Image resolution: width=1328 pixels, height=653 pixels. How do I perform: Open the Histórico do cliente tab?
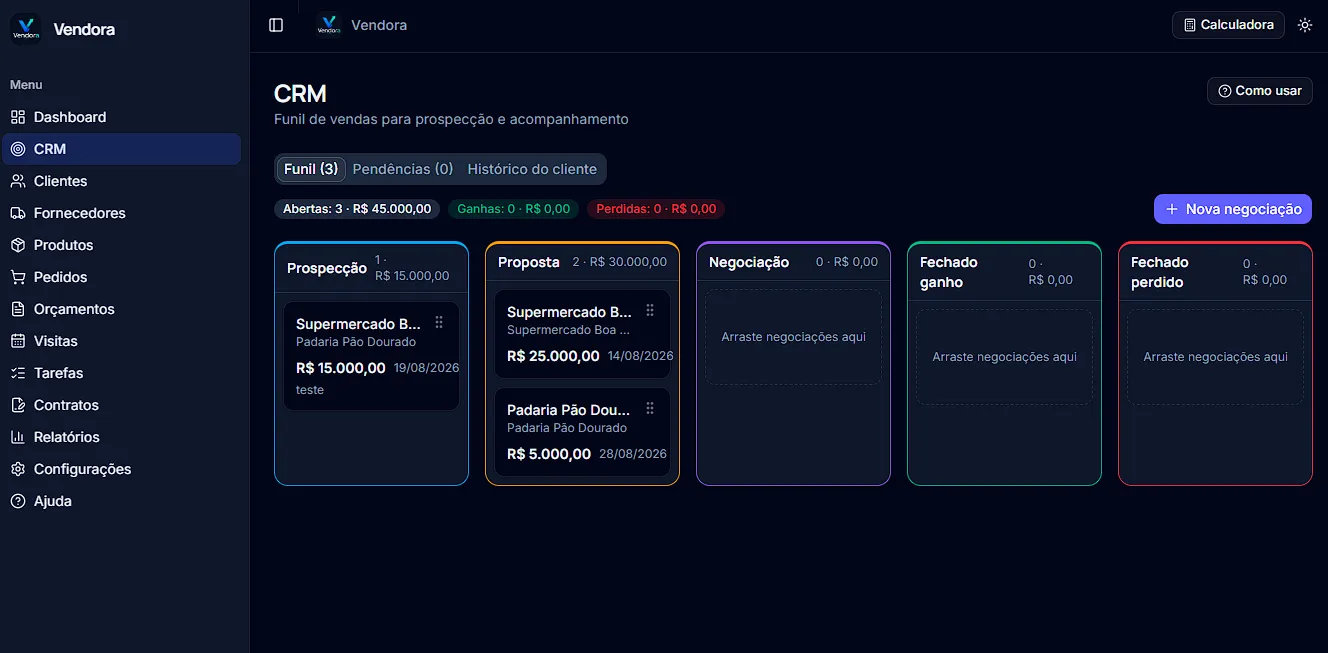(532, 169)
